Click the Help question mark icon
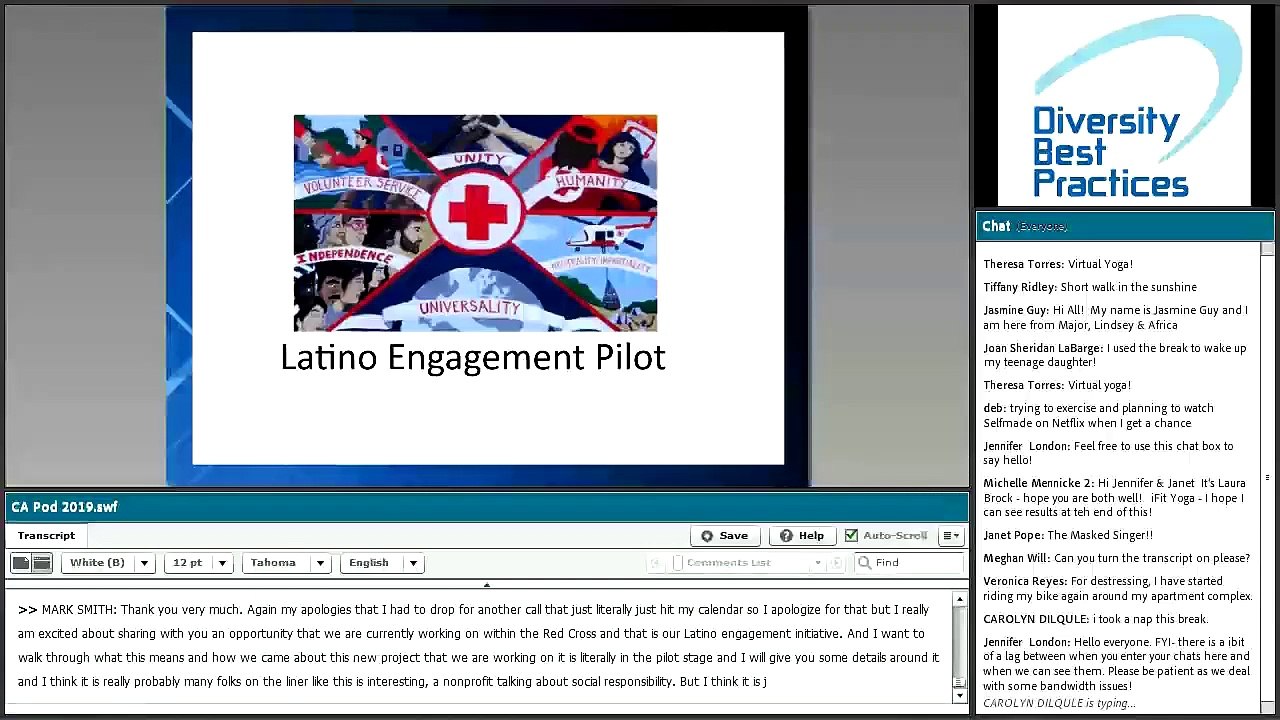The height and width of the screenshot is (720, 1280). (786, 536)
